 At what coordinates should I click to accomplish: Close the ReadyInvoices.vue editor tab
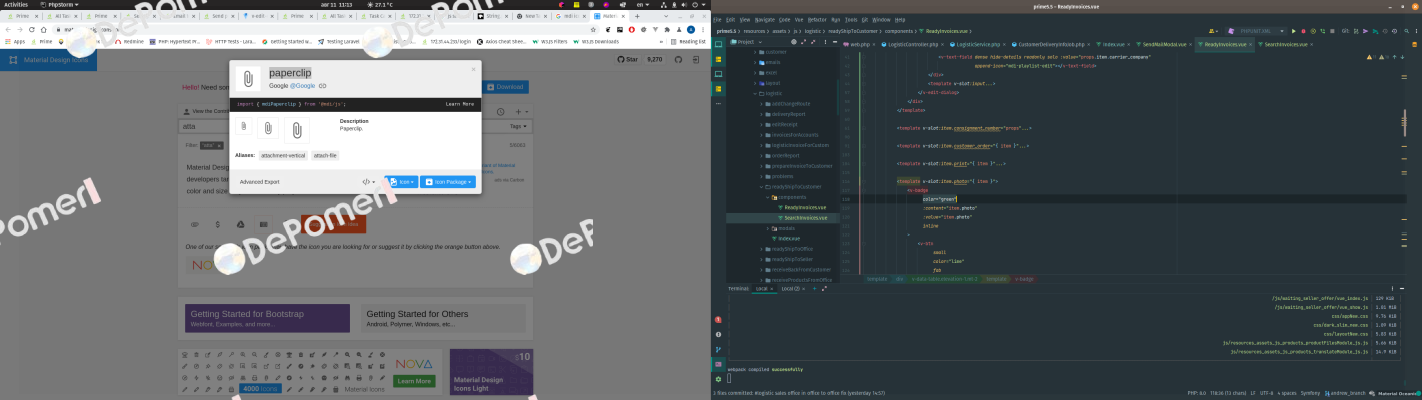[x=1250, y=45]
